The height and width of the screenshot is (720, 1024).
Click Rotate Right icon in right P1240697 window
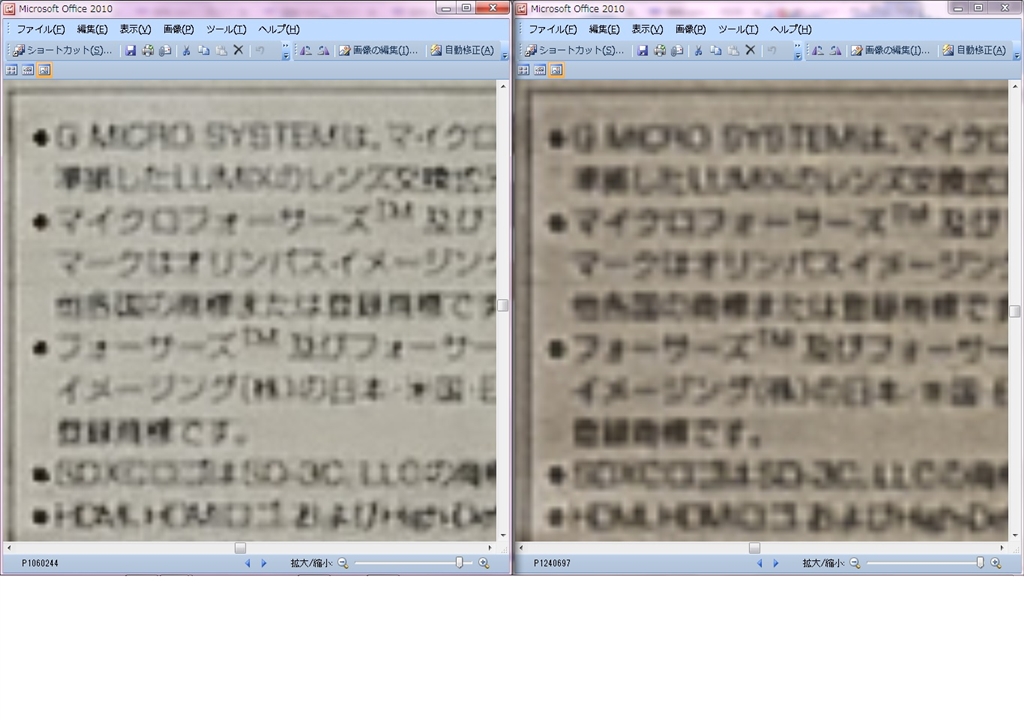835,50
